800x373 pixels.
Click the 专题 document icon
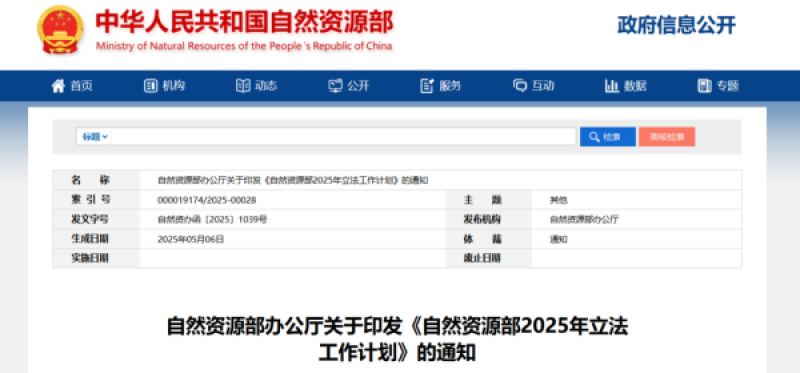(704, 86)
